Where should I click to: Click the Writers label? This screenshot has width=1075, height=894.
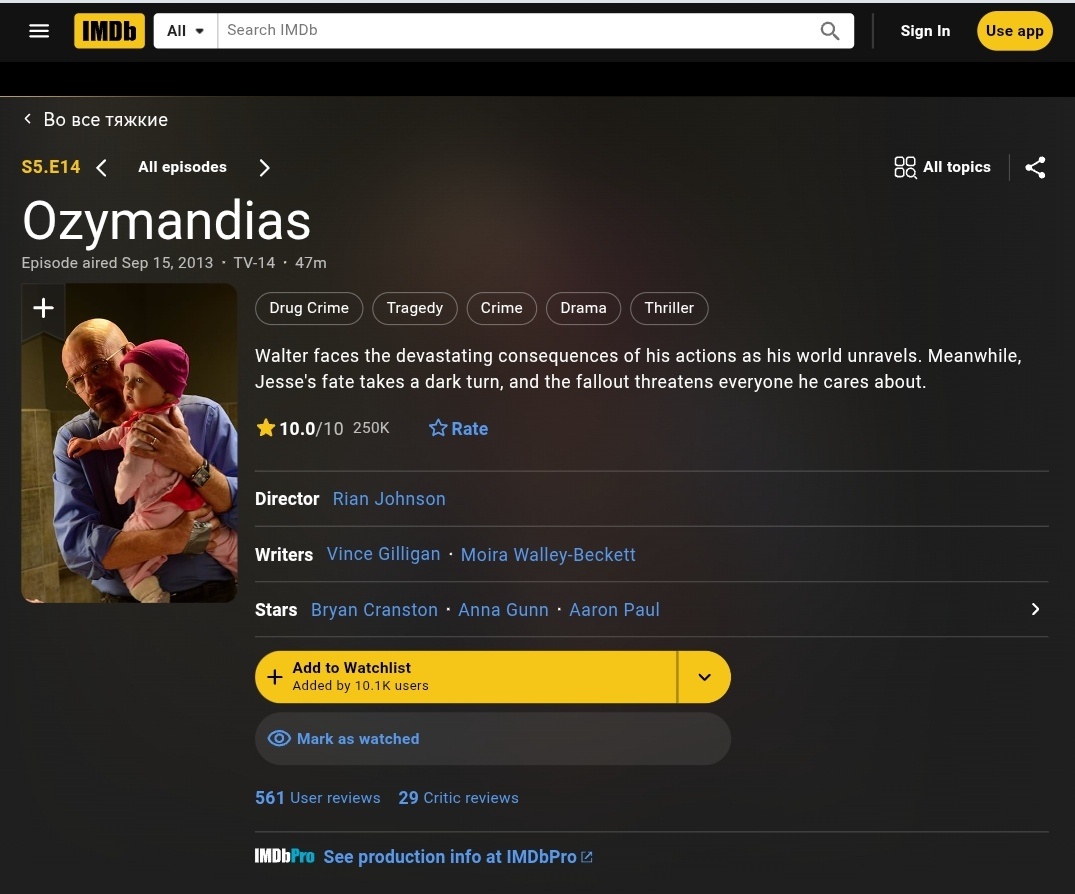(x=284, y=555)
